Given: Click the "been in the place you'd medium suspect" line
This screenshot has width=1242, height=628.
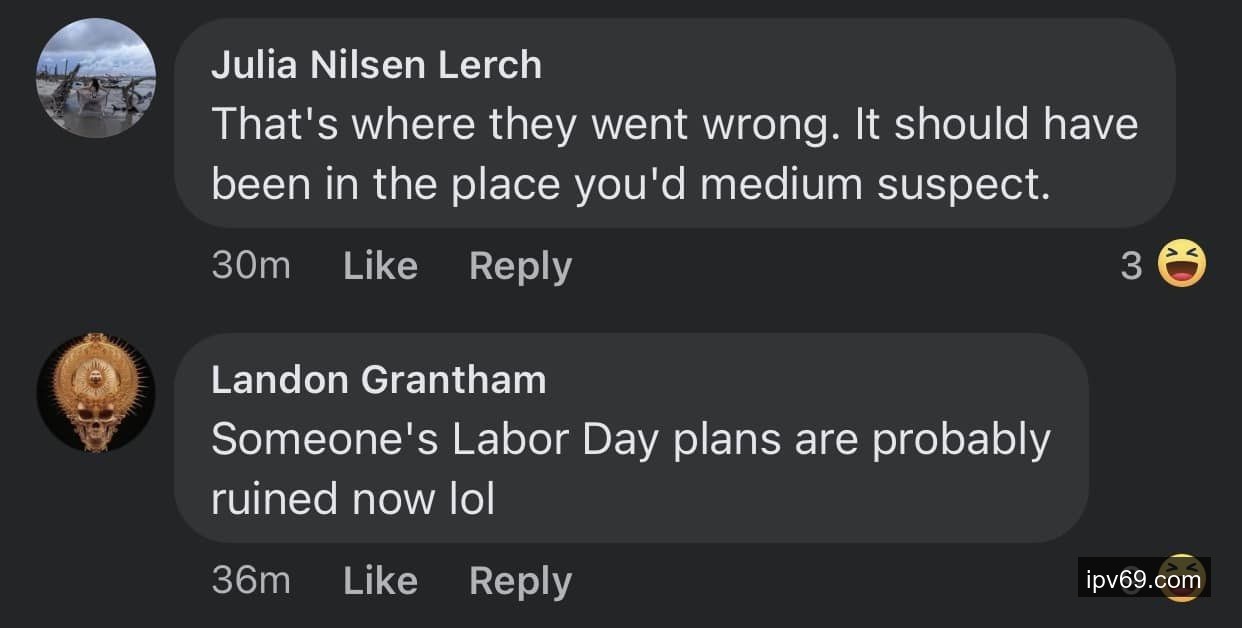Looking at the screenshot, I should click(631, 185).
